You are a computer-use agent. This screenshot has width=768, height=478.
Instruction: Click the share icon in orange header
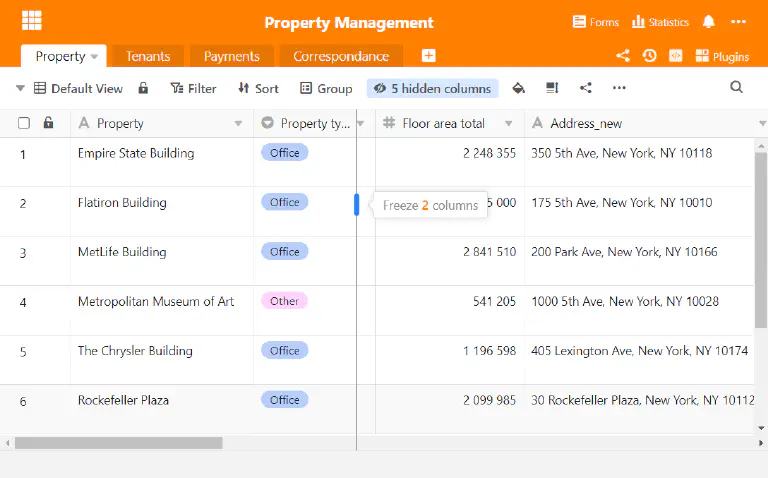point(623,56)
